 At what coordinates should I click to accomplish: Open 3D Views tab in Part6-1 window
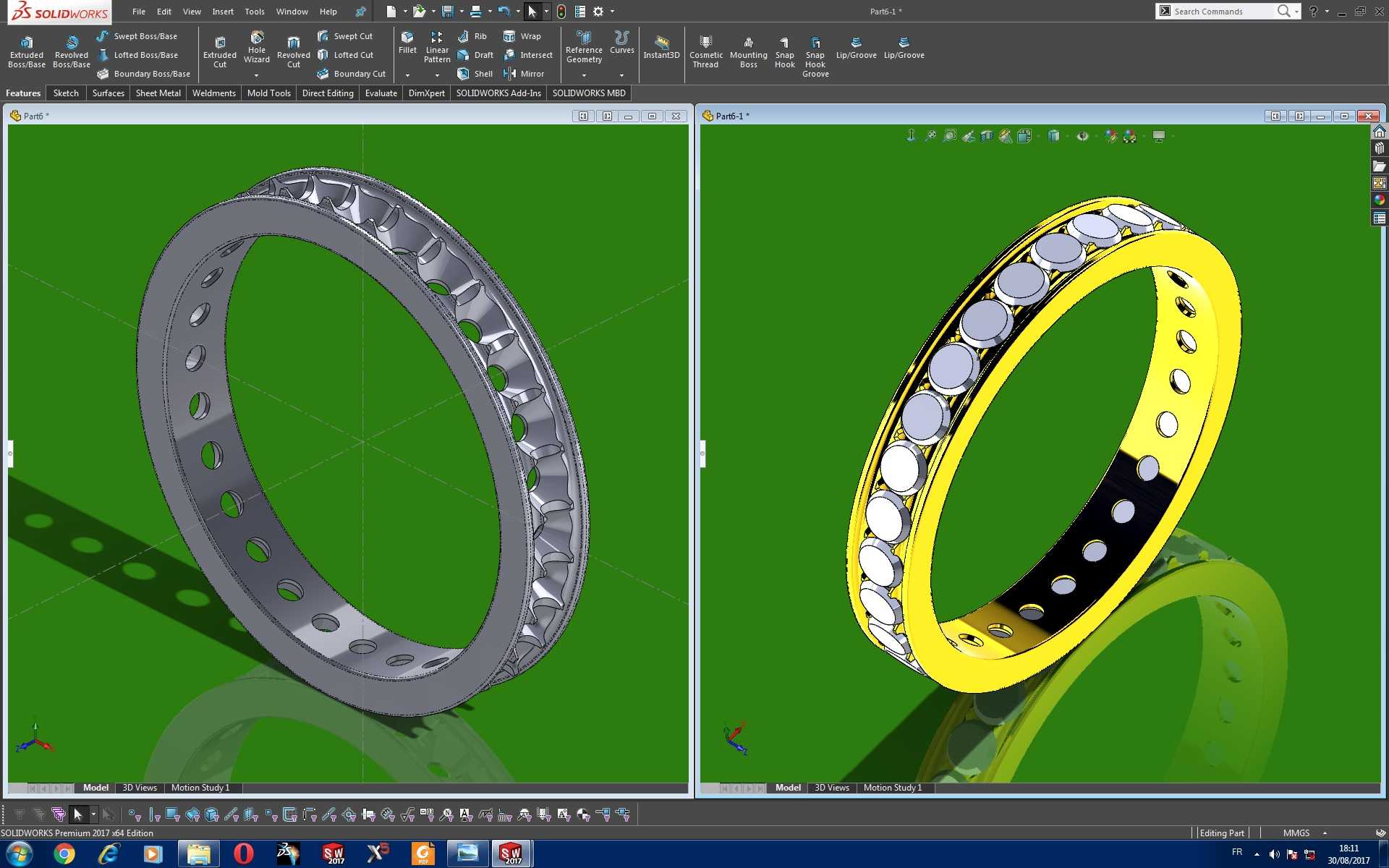[832, 788]
